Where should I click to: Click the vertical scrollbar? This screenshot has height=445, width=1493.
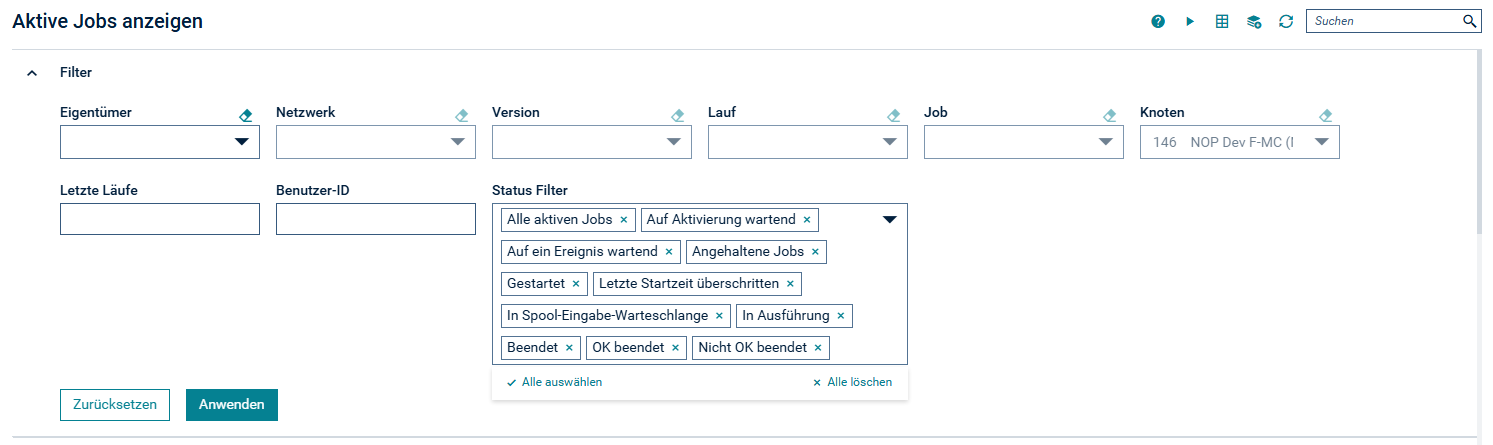pos(1480,140)
